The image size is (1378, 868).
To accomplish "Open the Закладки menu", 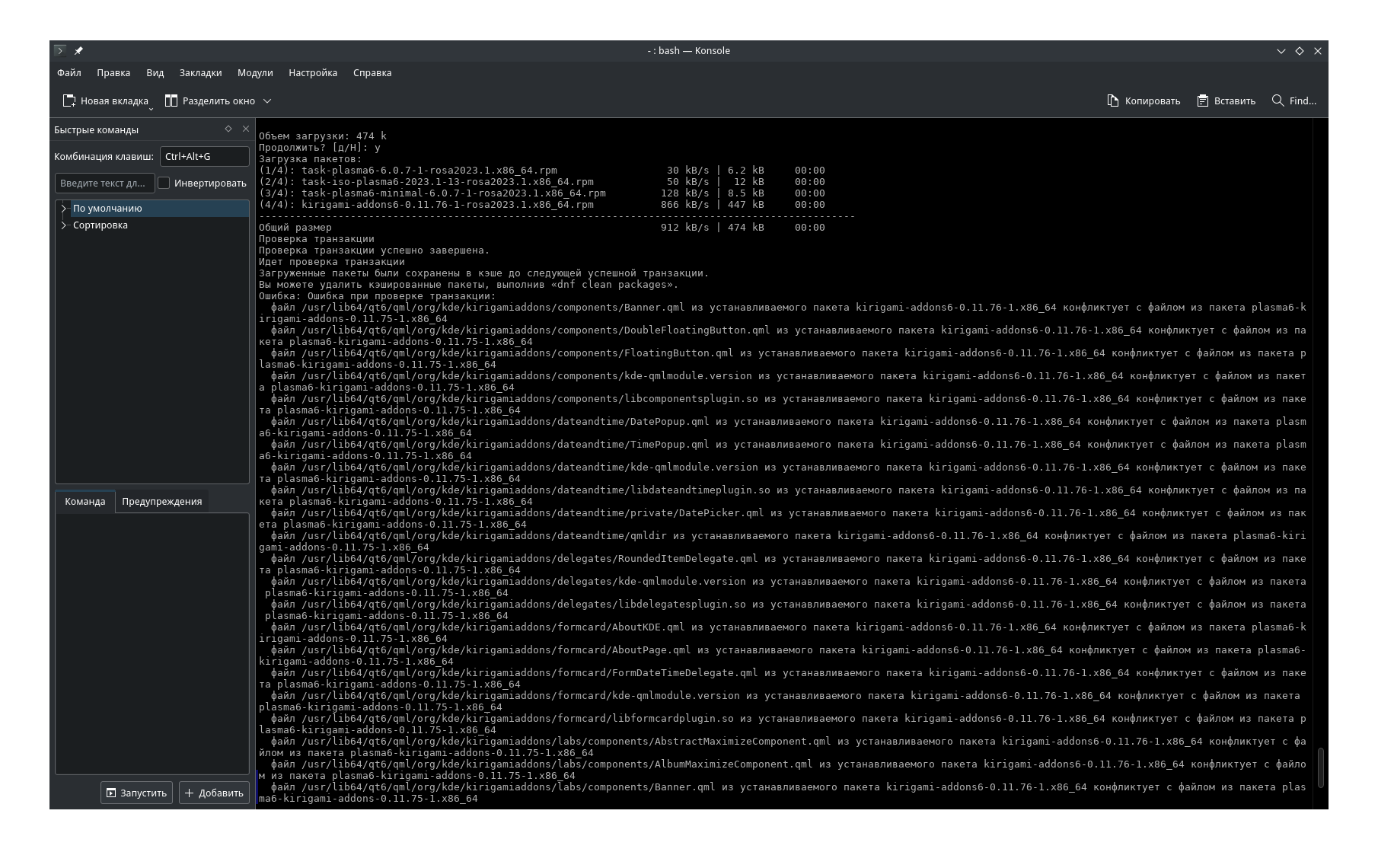I will (x=201, y=73).
